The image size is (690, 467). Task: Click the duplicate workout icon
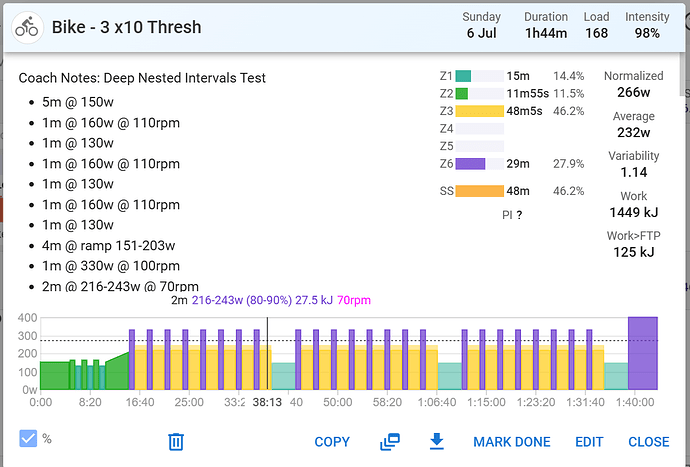click(390, 441)
